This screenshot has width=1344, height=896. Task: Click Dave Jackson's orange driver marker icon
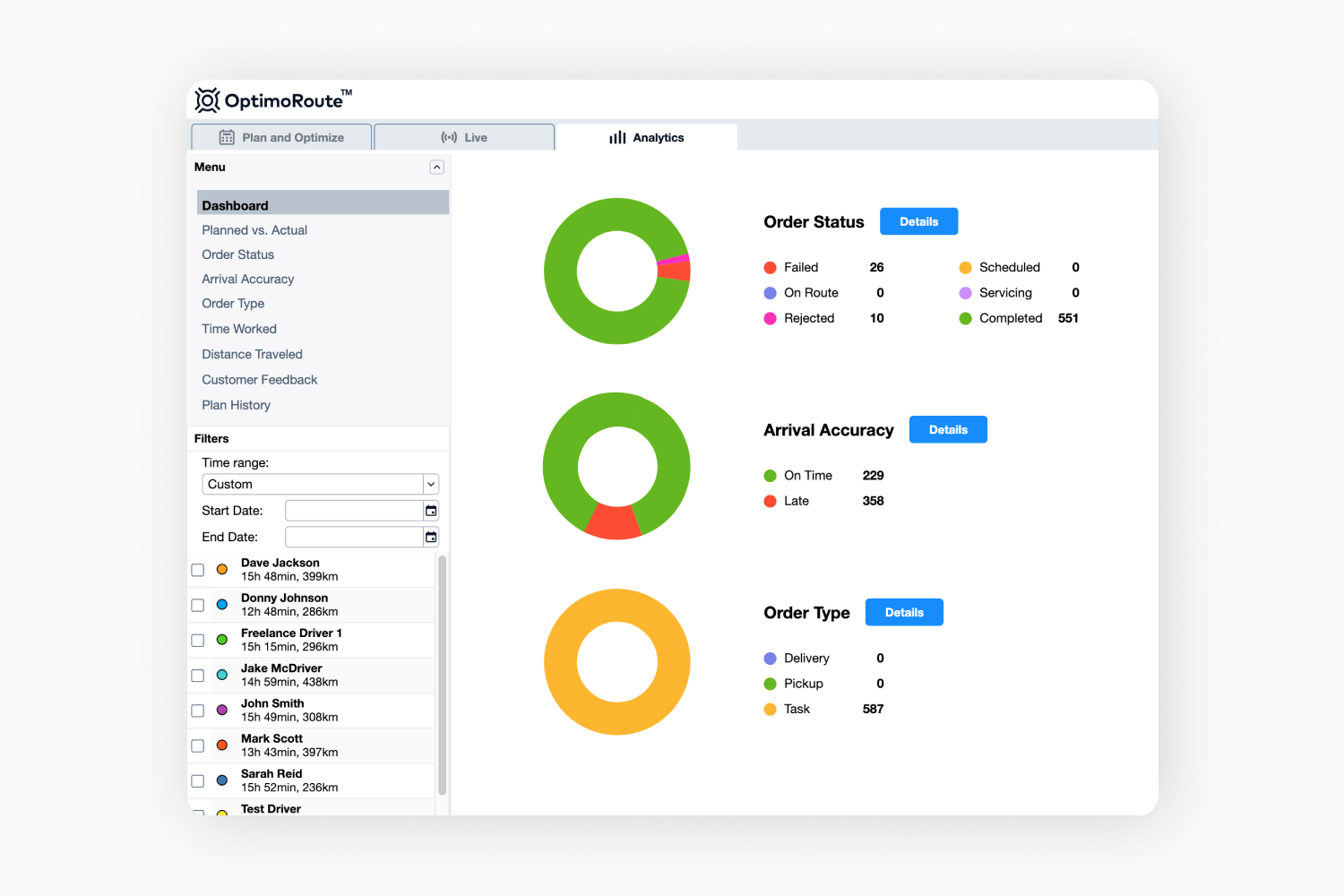[221, 569]
